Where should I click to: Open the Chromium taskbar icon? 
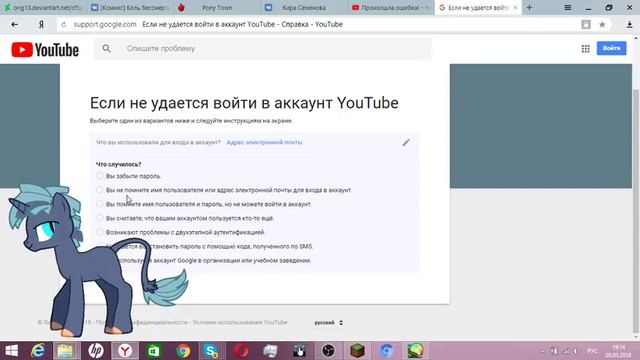[386, 351]
